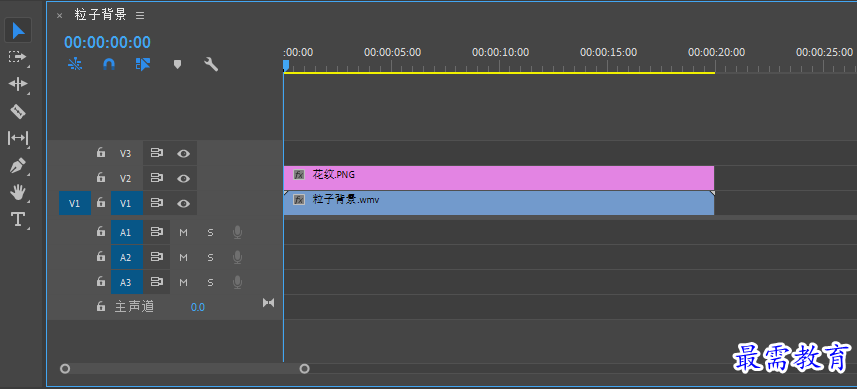Select the Selection tool arrow
The width and height of the screenshot is (857, 389).
pos(18,31)
